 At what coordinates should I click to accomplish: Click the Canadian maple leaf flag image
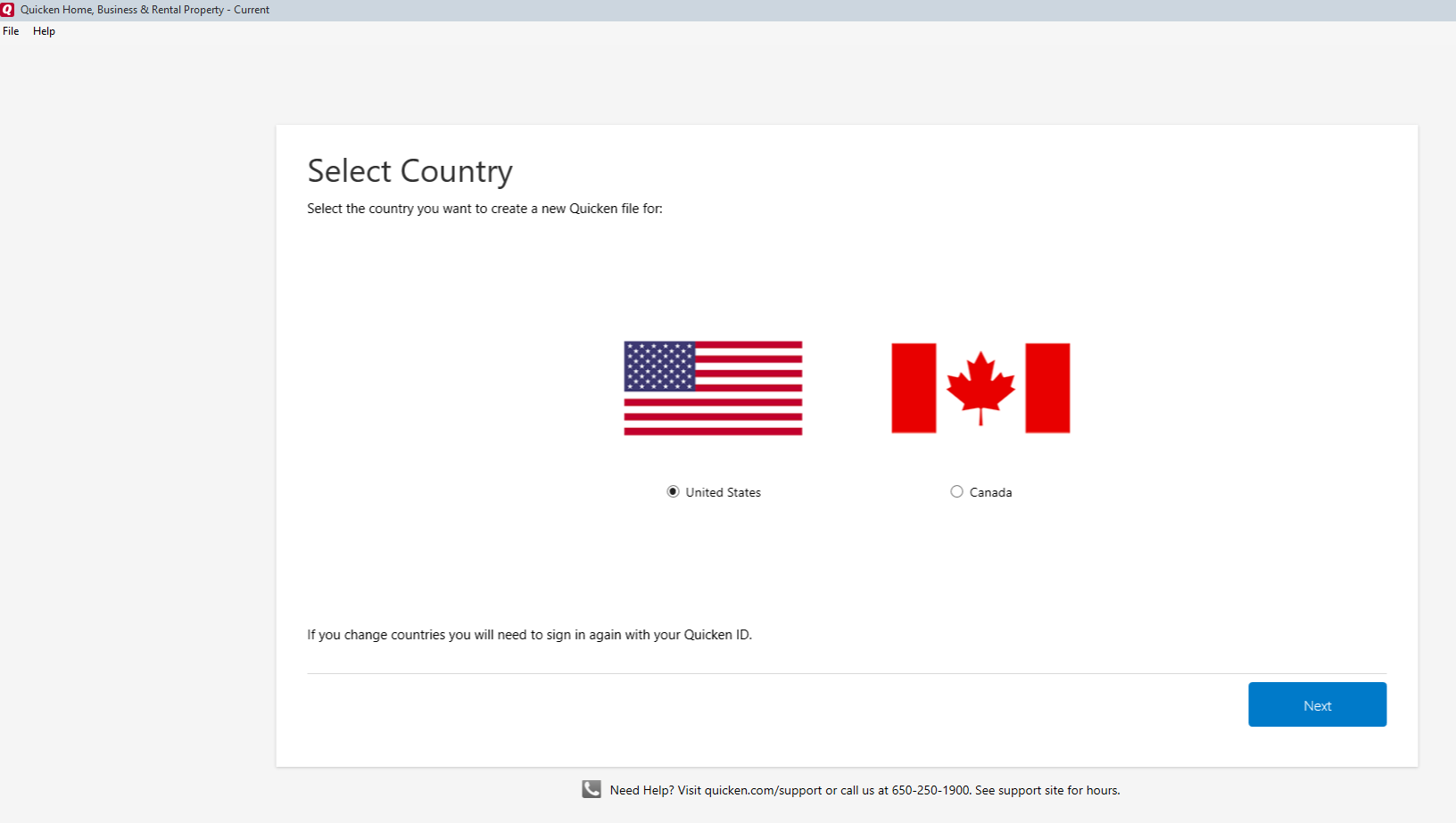point(980,388)
